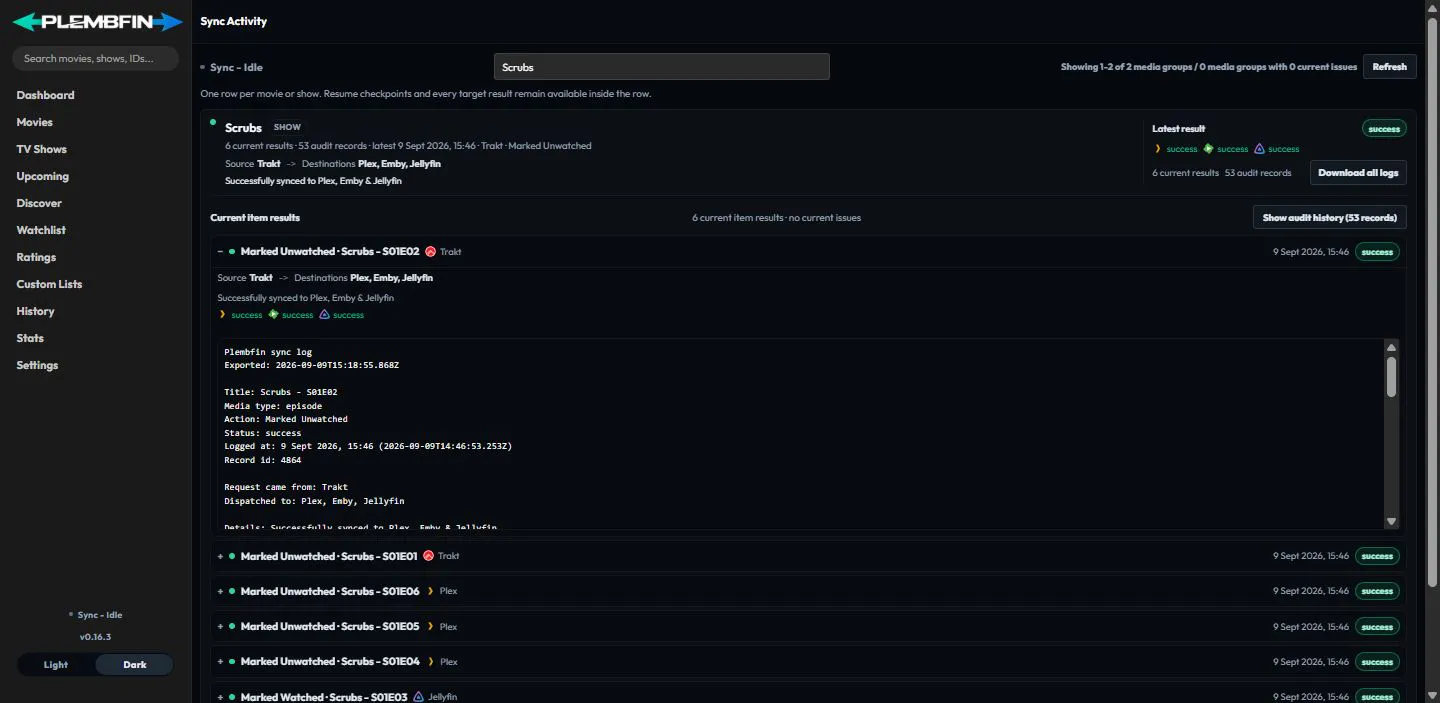1440x703 pixels.
Task: Click the green Emby icon under Latest result
Action: (1208, 149)
